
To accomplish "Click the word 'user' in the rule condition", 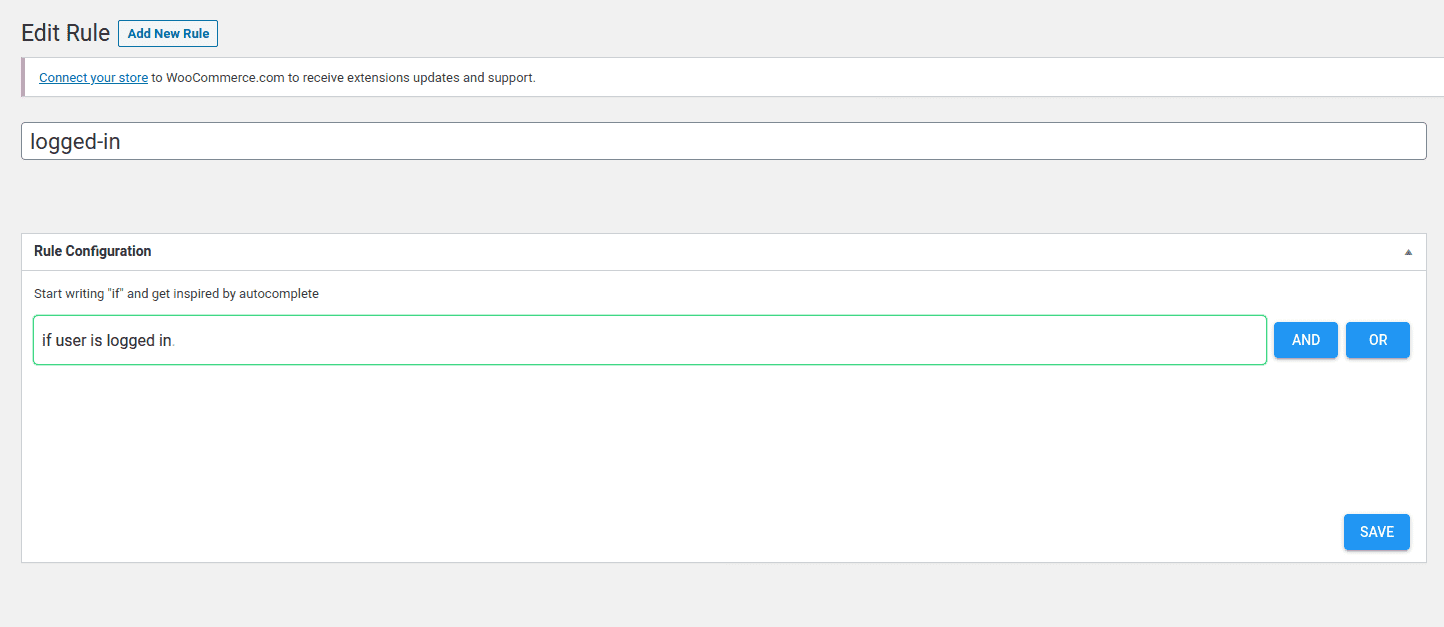I will (71, 341).
